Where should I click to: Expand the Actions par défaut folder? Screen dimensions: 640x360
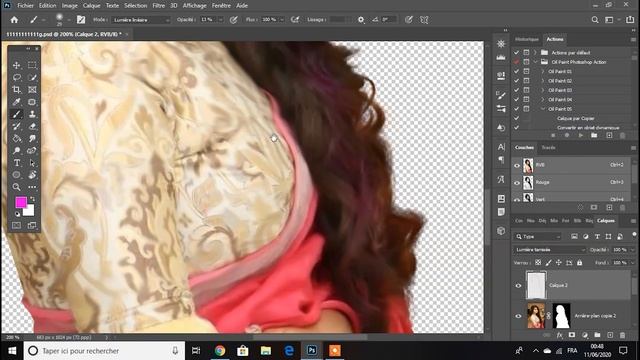[535, 53]
